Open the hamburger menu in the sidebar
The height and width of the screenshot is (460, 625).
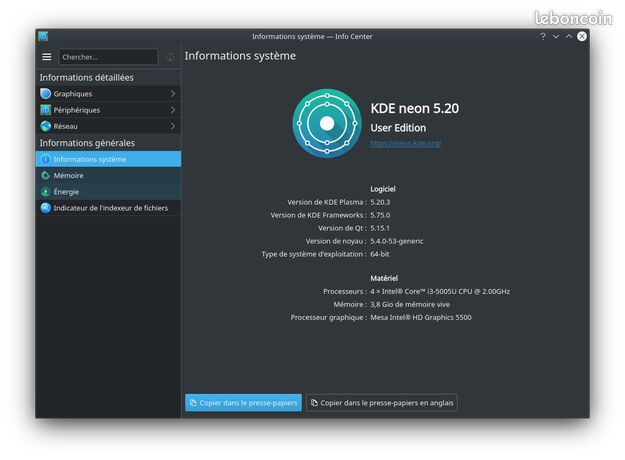pyautogui.click(x=47, y=57)
